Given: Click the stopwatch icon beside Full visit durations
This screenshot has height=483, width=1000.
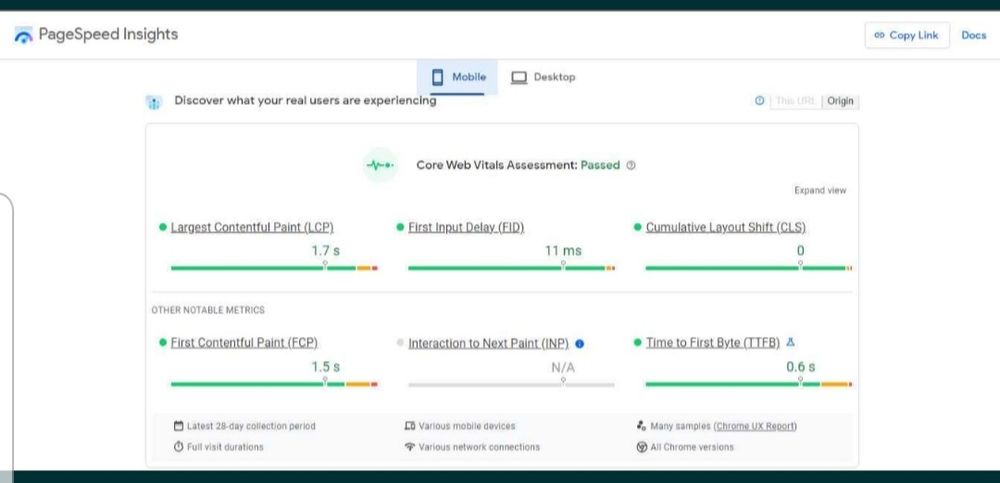Looking at the screenshot, I should [x=179, y=447].
